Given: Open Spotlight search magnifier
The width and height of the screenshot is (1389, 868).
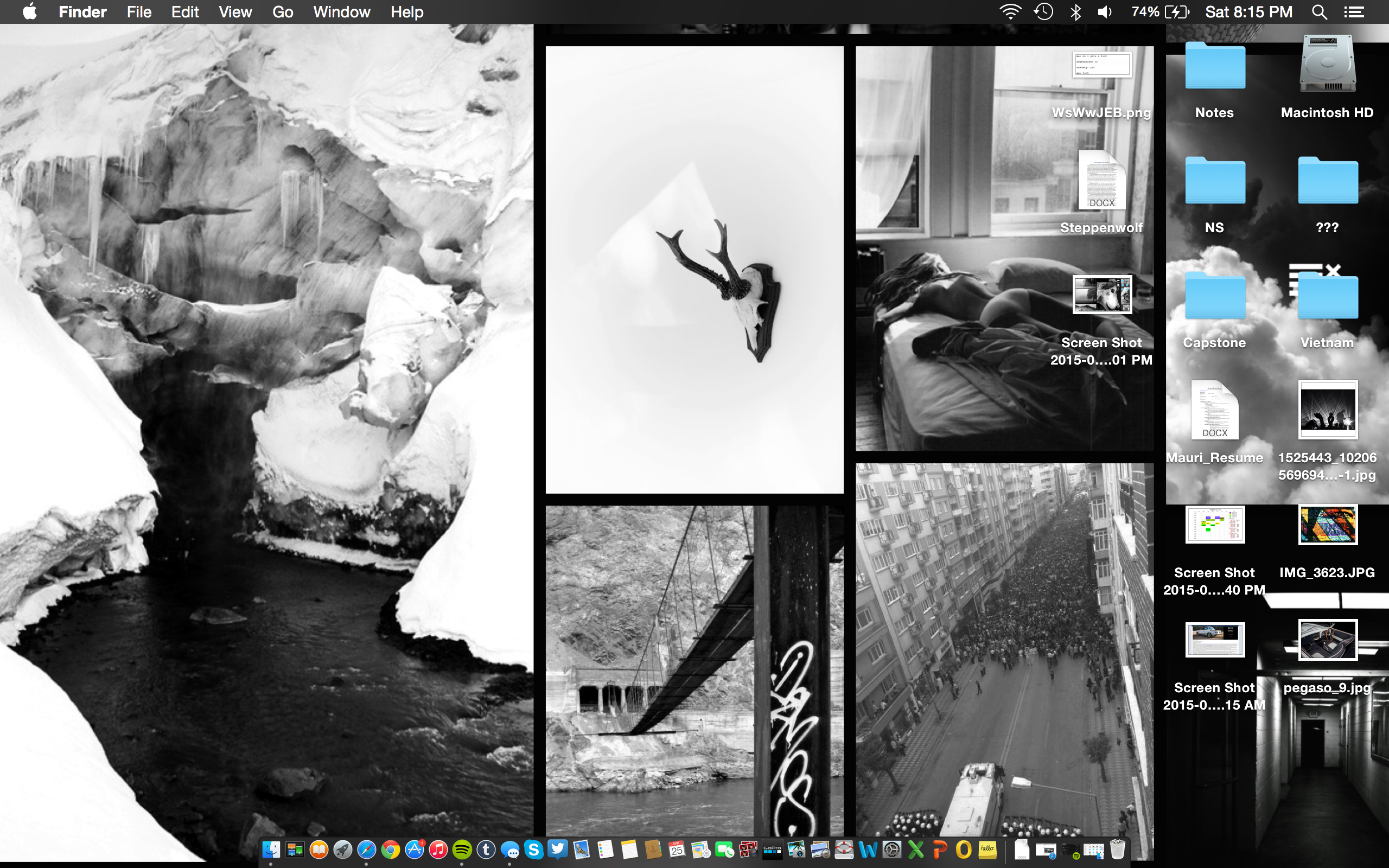Looking at the screenshot, I should pyautogui.click(x=1319, y=11).
